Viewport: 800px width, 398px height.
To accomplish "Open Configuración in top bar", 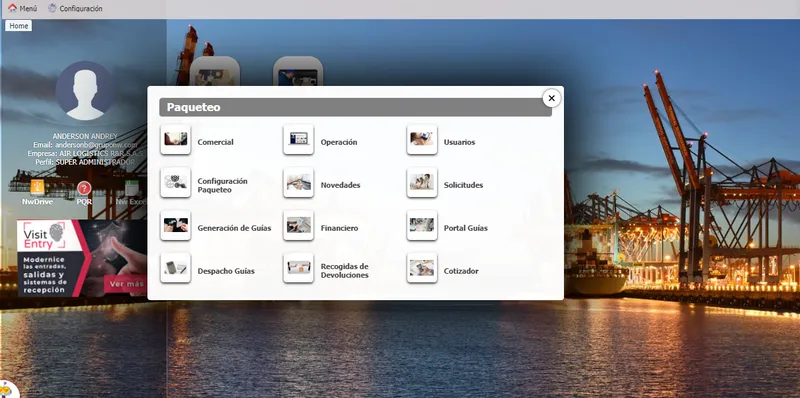I will (x=76, y=9).
